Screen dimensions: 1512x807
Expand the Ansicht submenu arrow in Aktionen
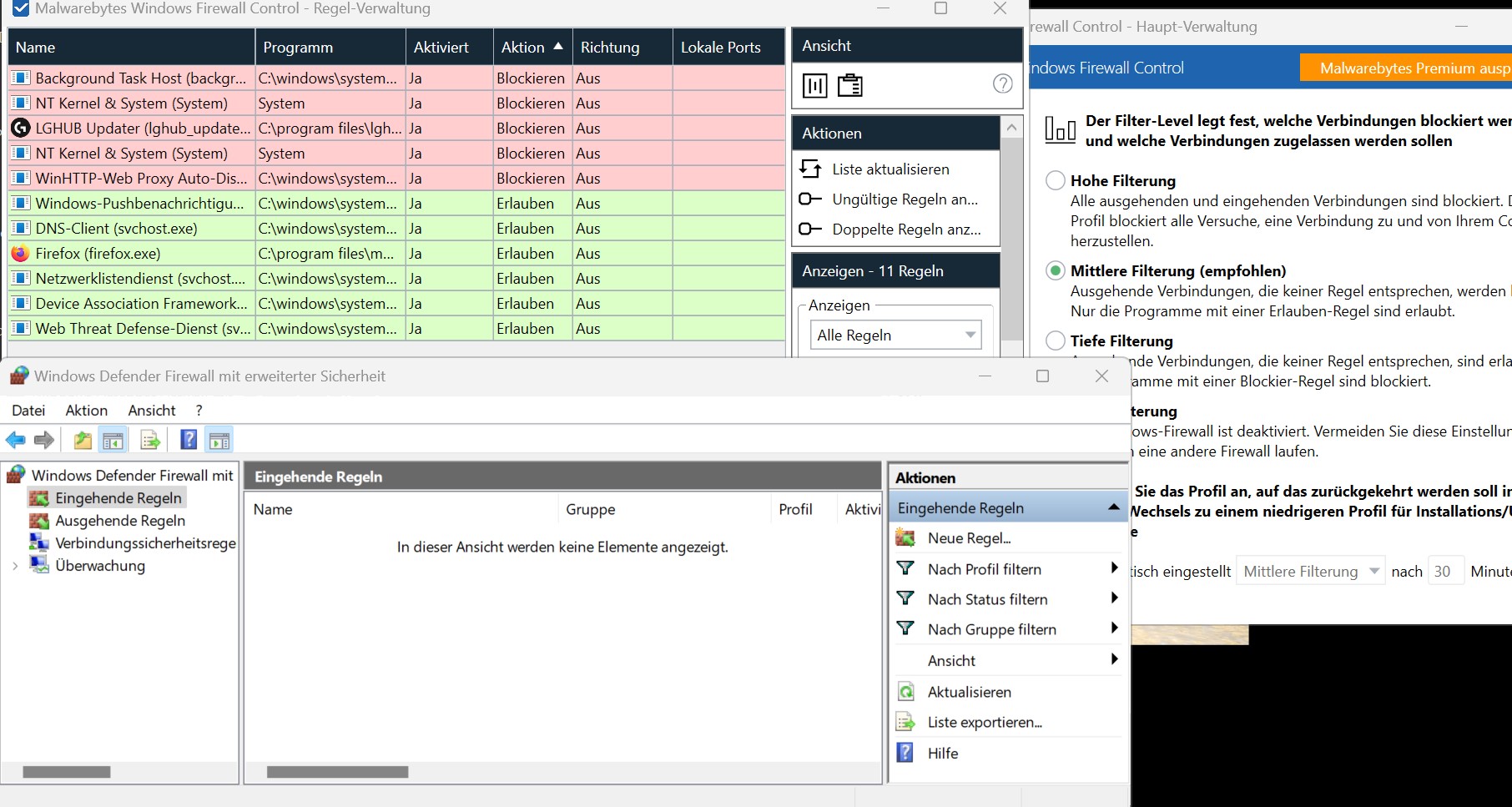[x=1114, y=659]
